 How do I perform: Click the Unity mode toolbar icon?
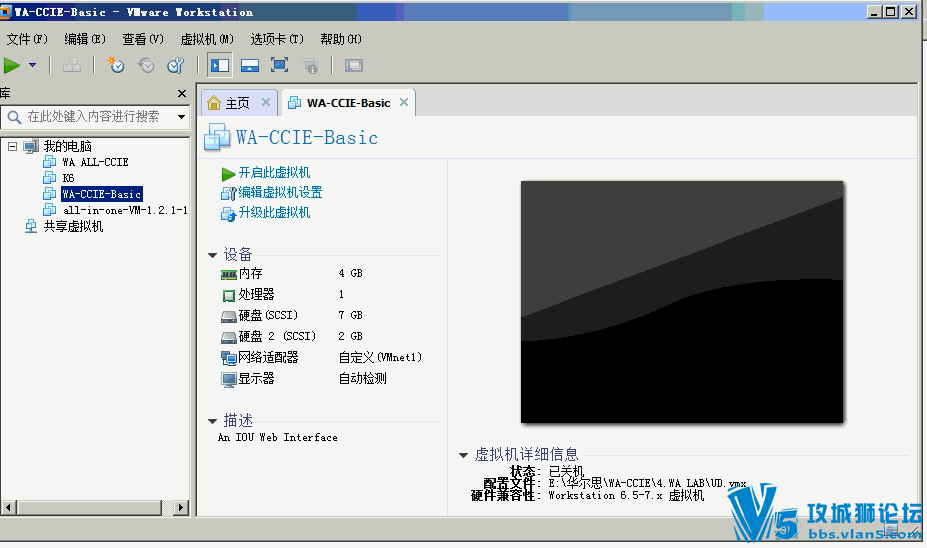coord(310,65)
